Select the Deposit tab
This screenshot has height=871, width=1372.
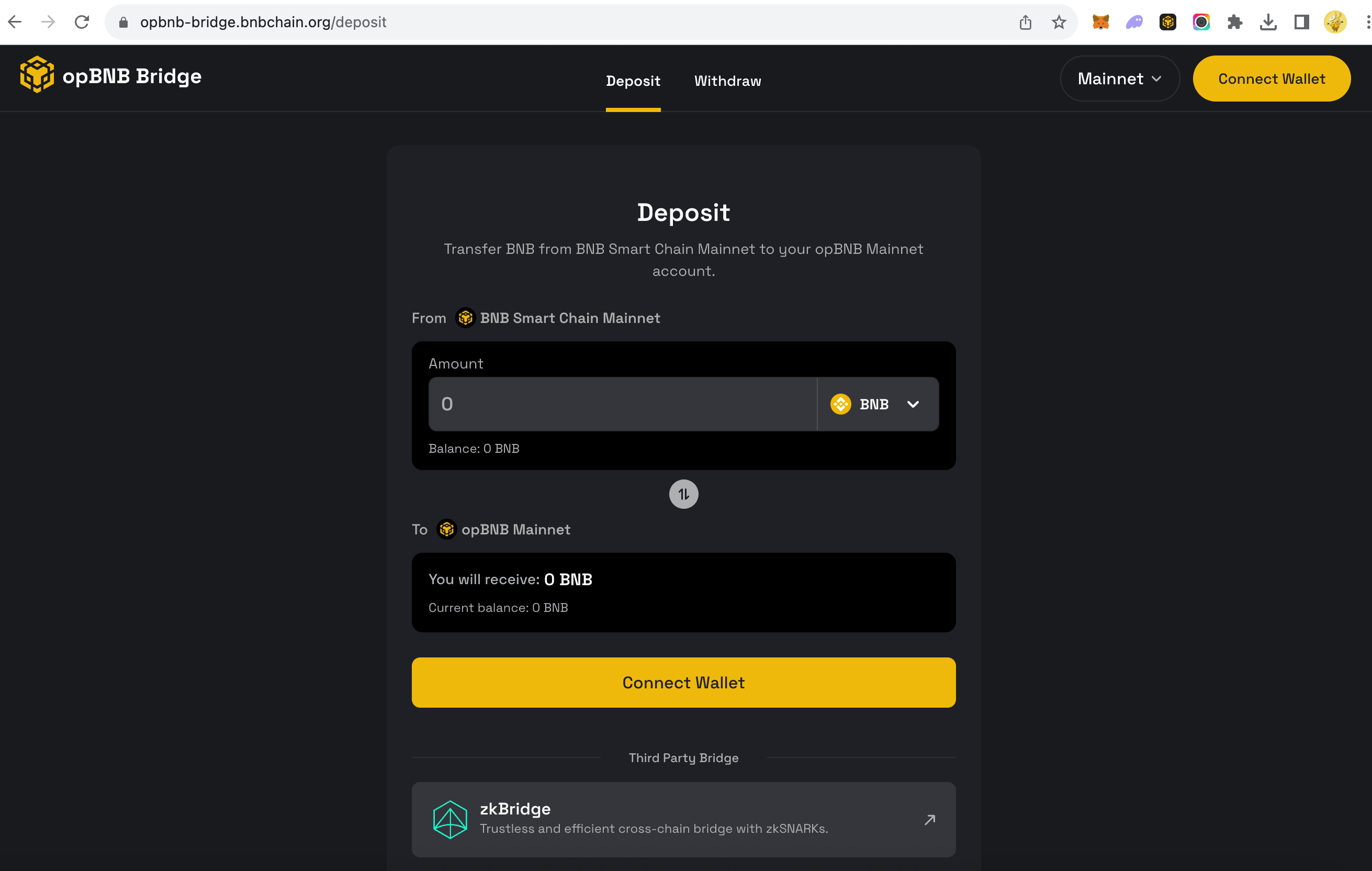633,81
